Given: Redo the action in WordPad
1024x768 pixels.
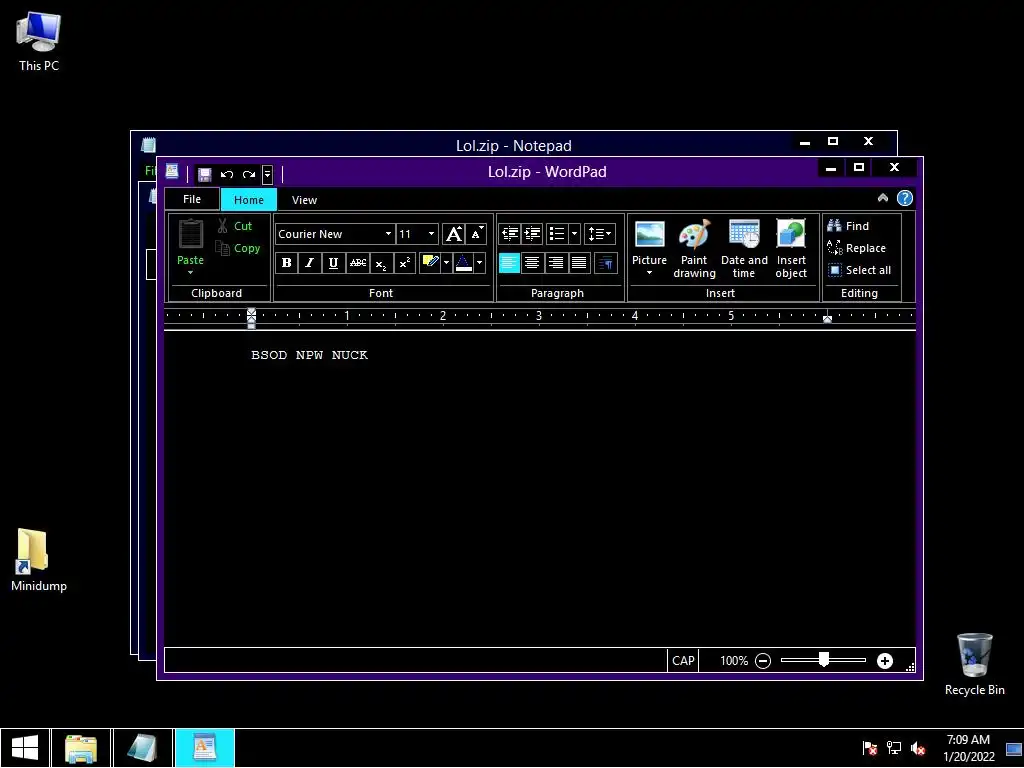Looking at the screenshot, I should [x=249, y=174].
